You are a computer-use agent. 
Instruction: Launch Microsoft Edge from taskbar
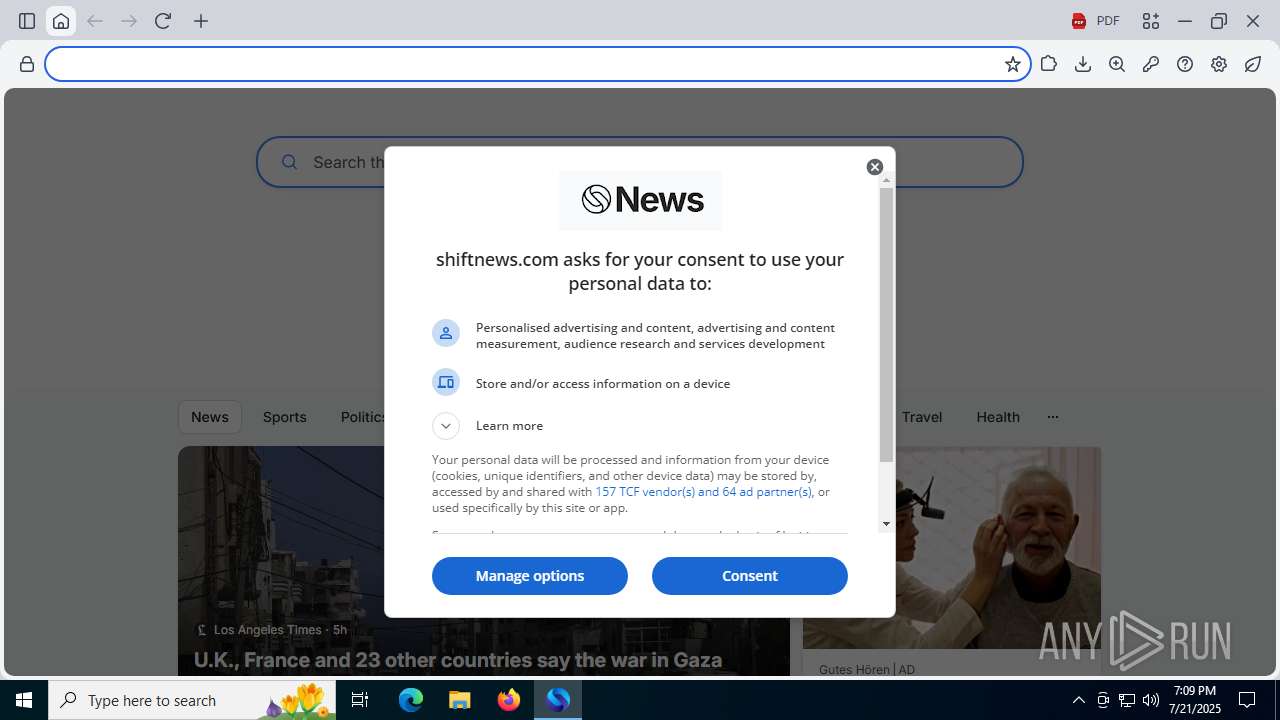click(411, 700)
